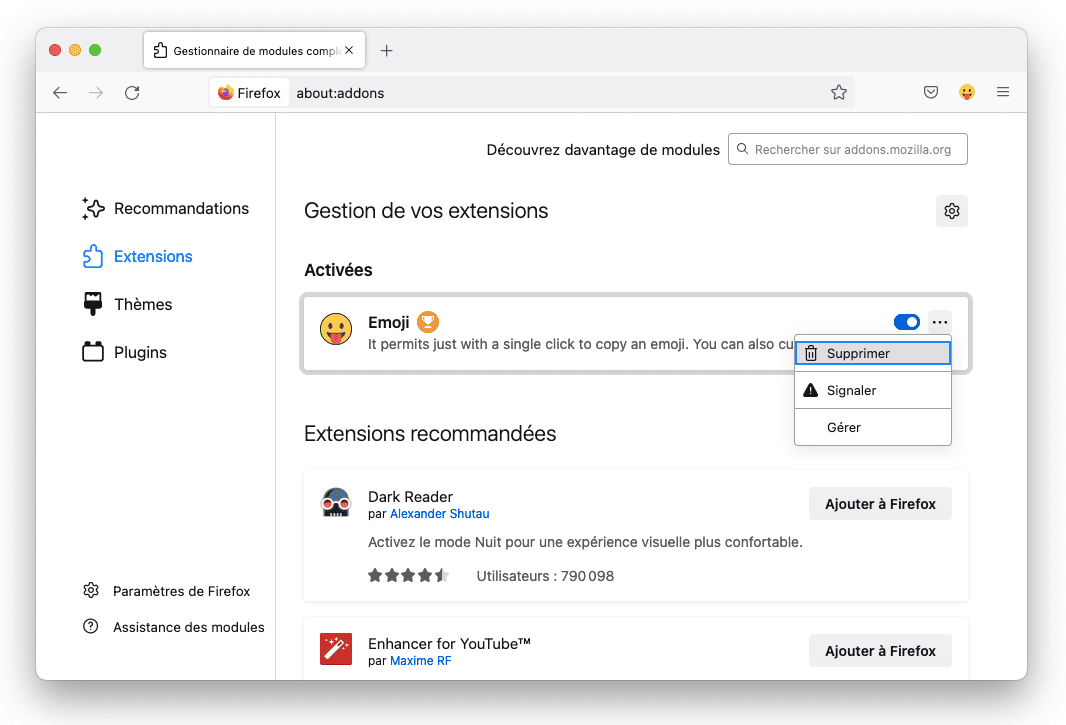This screenshot has width=1066, height=725.
Task: Disable the Emoji extension toggle
Action: click(x=907, y=322)
